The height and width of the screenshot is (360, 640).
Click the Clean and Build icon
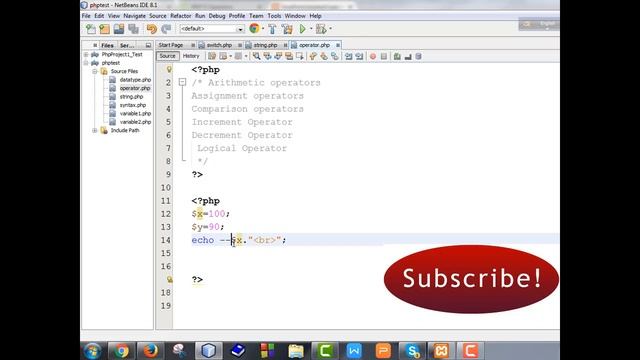tap(287, 29)
